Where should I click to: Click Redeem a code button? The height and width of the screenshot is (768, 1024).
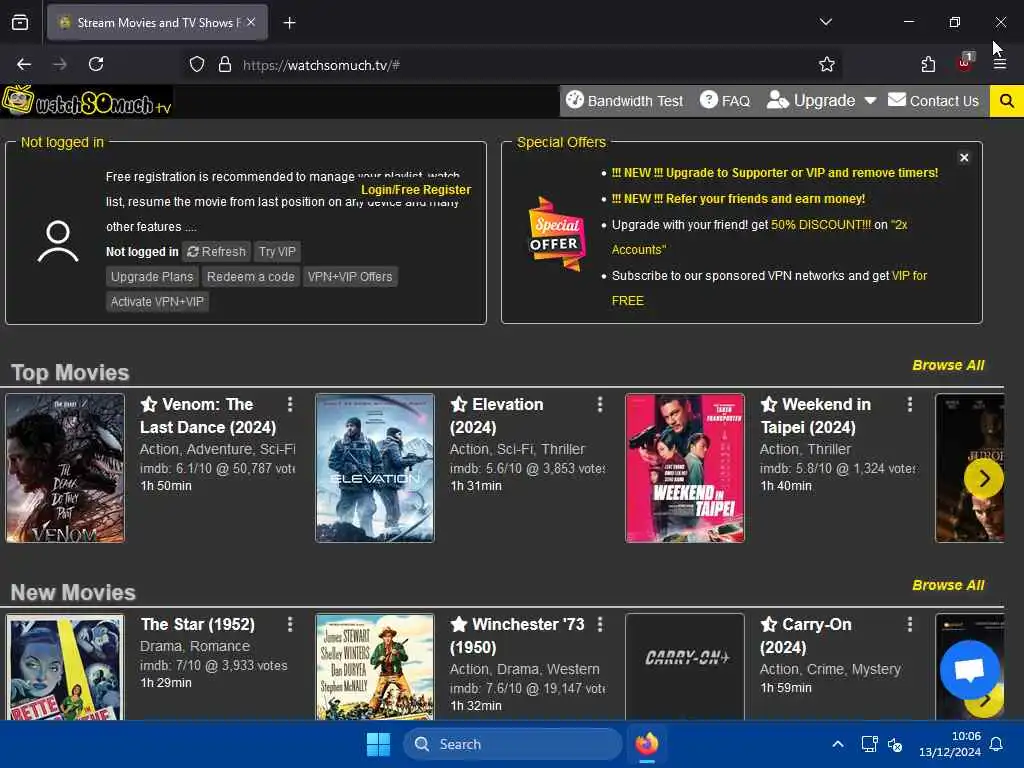click(x=251, y=277)
